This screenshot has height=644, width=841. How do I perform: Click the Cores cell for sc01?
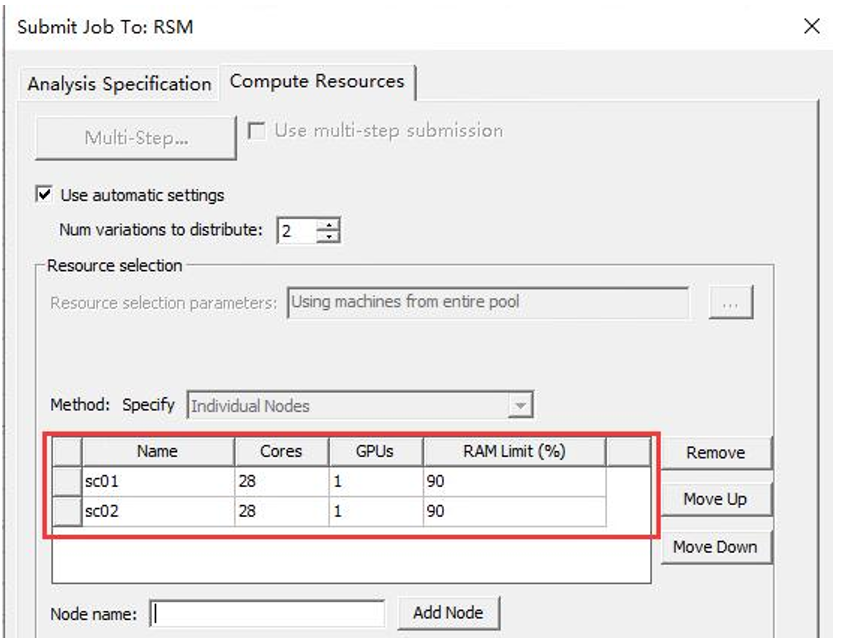281,482
